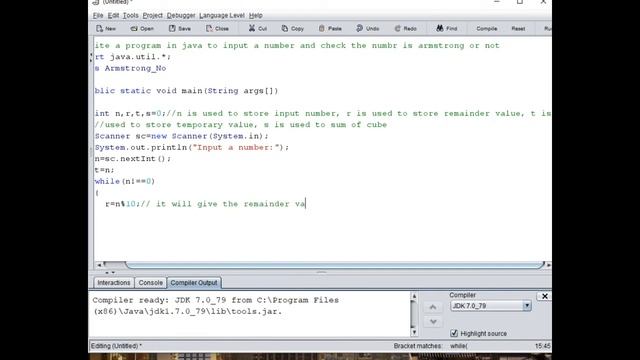This screenshot has height=360, width=640.
Task: Click the New file toolbar button
Action: click(x=106, y=29)
